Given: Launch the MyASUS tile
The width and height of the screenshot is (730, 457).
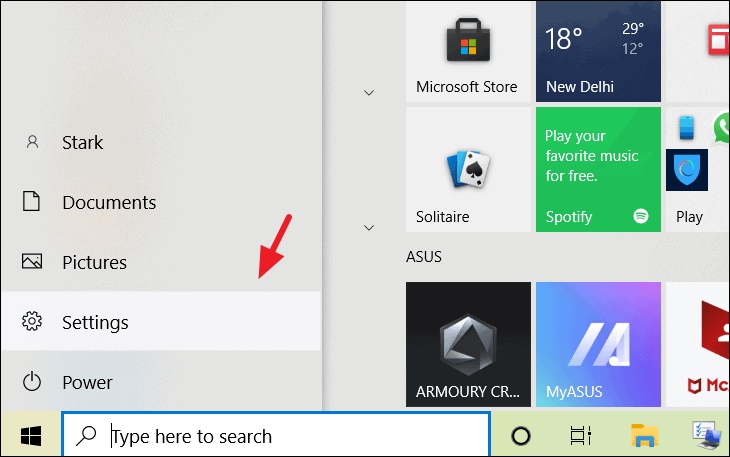Looking at the screenshot, I should (x=598, y=344).
